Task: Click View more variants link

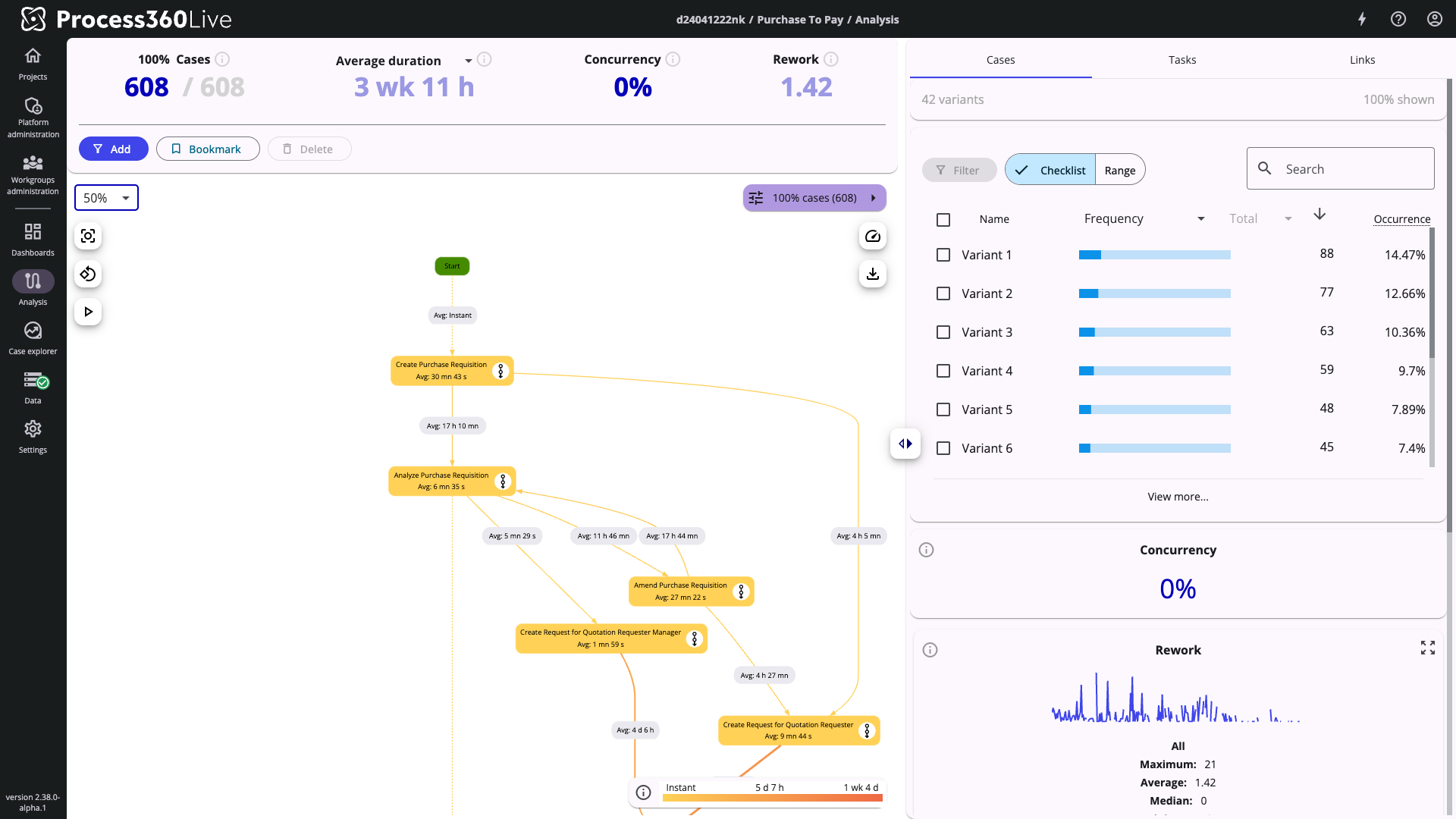Action: 1178,496
